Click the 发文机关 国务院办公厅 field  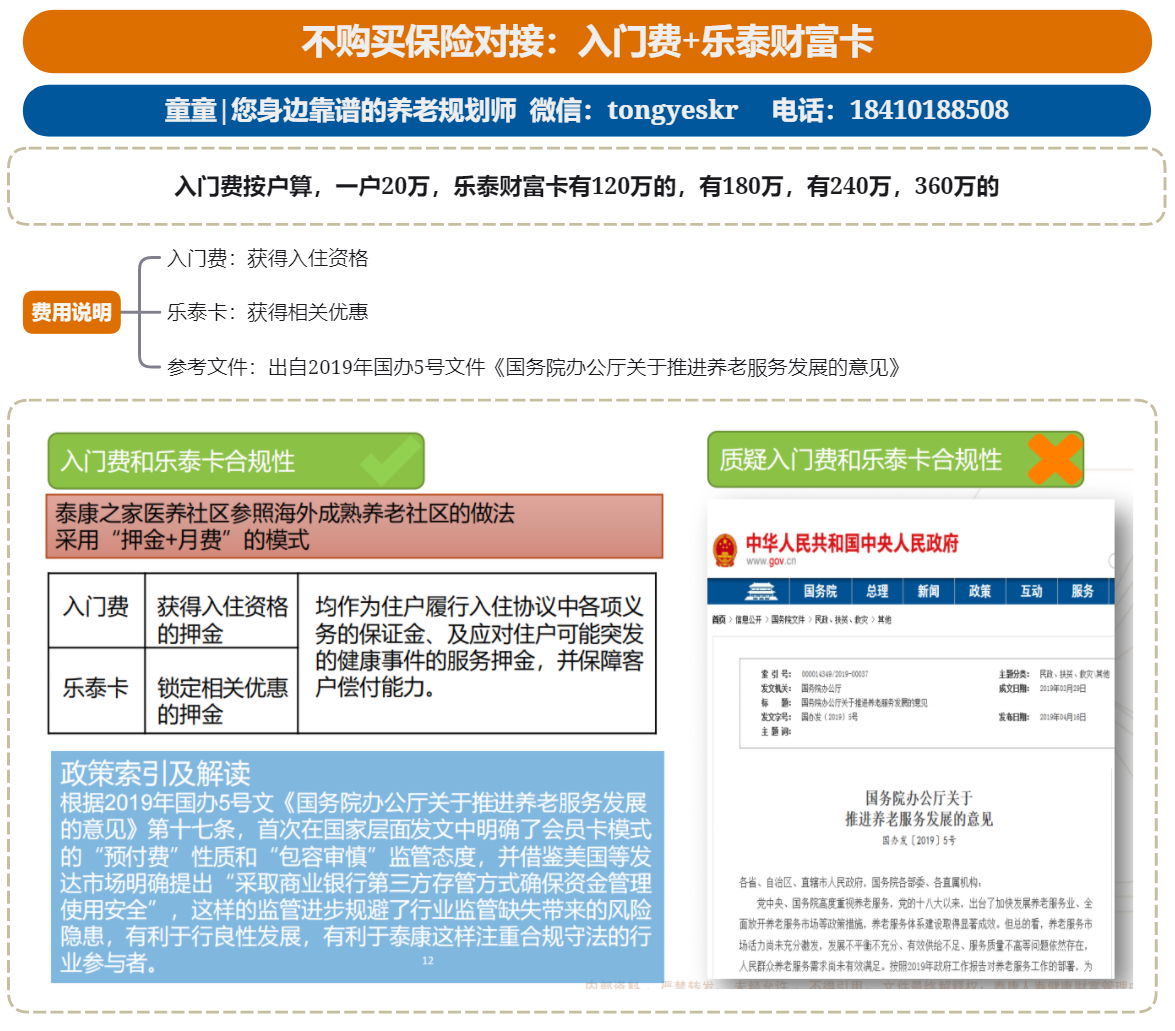pos(801,688)
